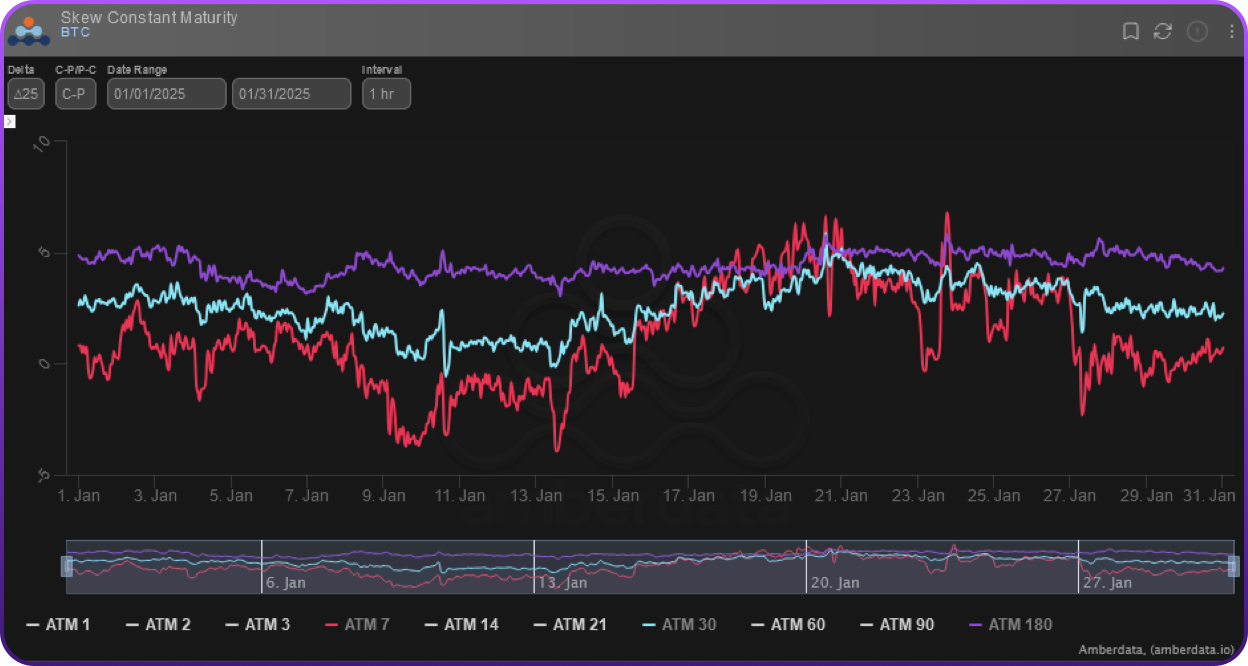Viewport: 1248px width, 666px height.
Task: Click the left range navigator handle
Action: click(67, 566)
